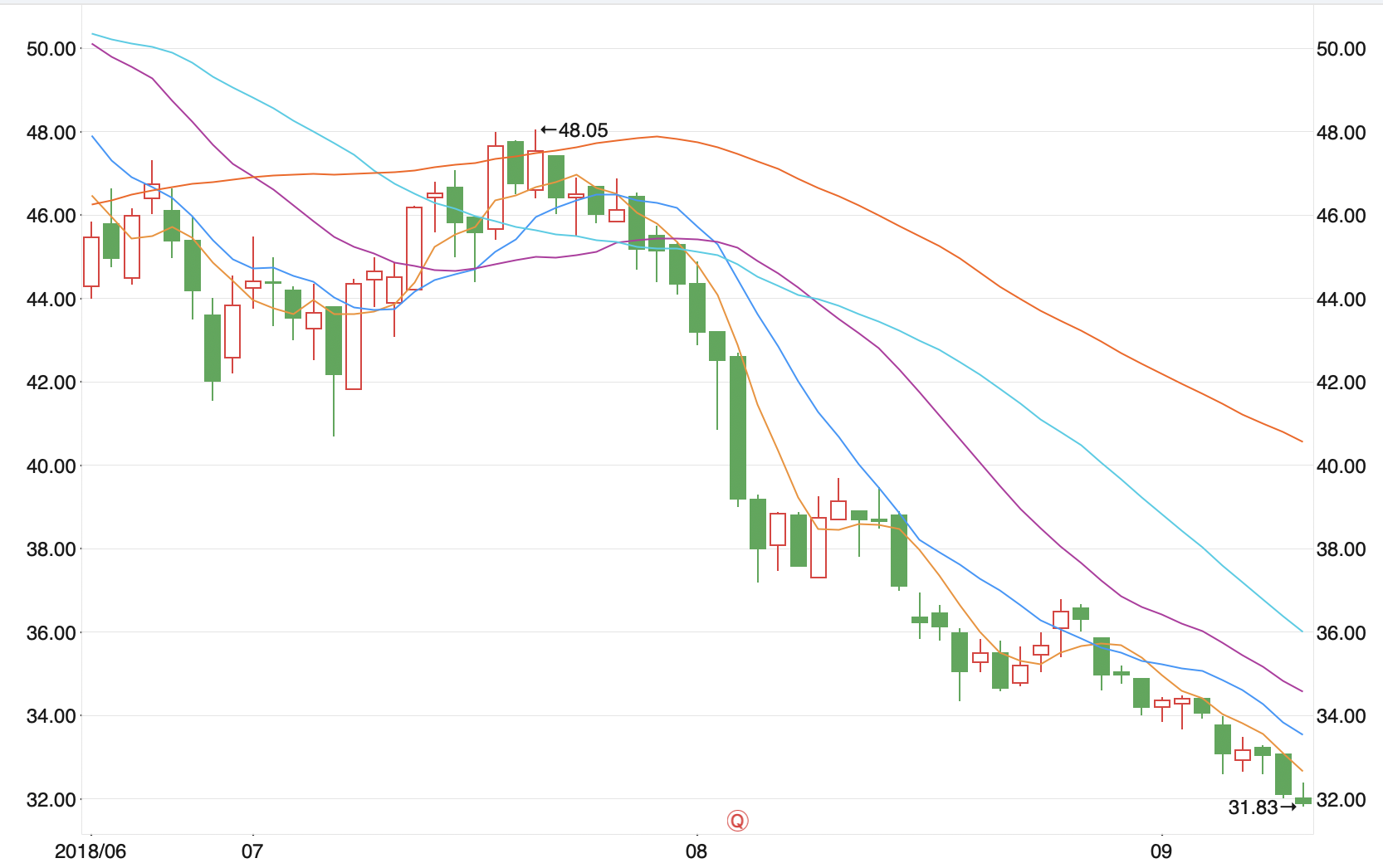The width and height of the screenshot is (1383, 868).
Task: Select the 09 month axis label
Action: coord(1161,851)
